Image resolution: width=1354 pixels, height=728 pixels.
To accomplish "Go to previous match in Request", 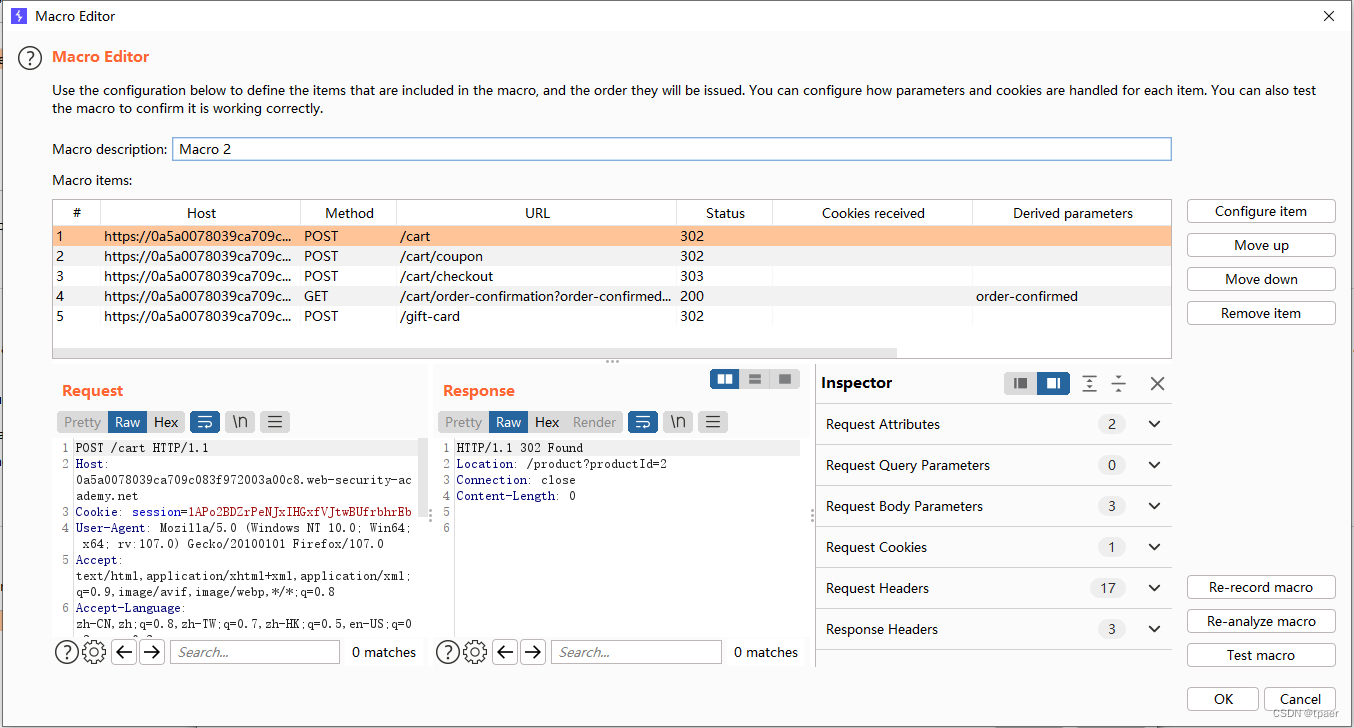I will click(x=124, y=652).
